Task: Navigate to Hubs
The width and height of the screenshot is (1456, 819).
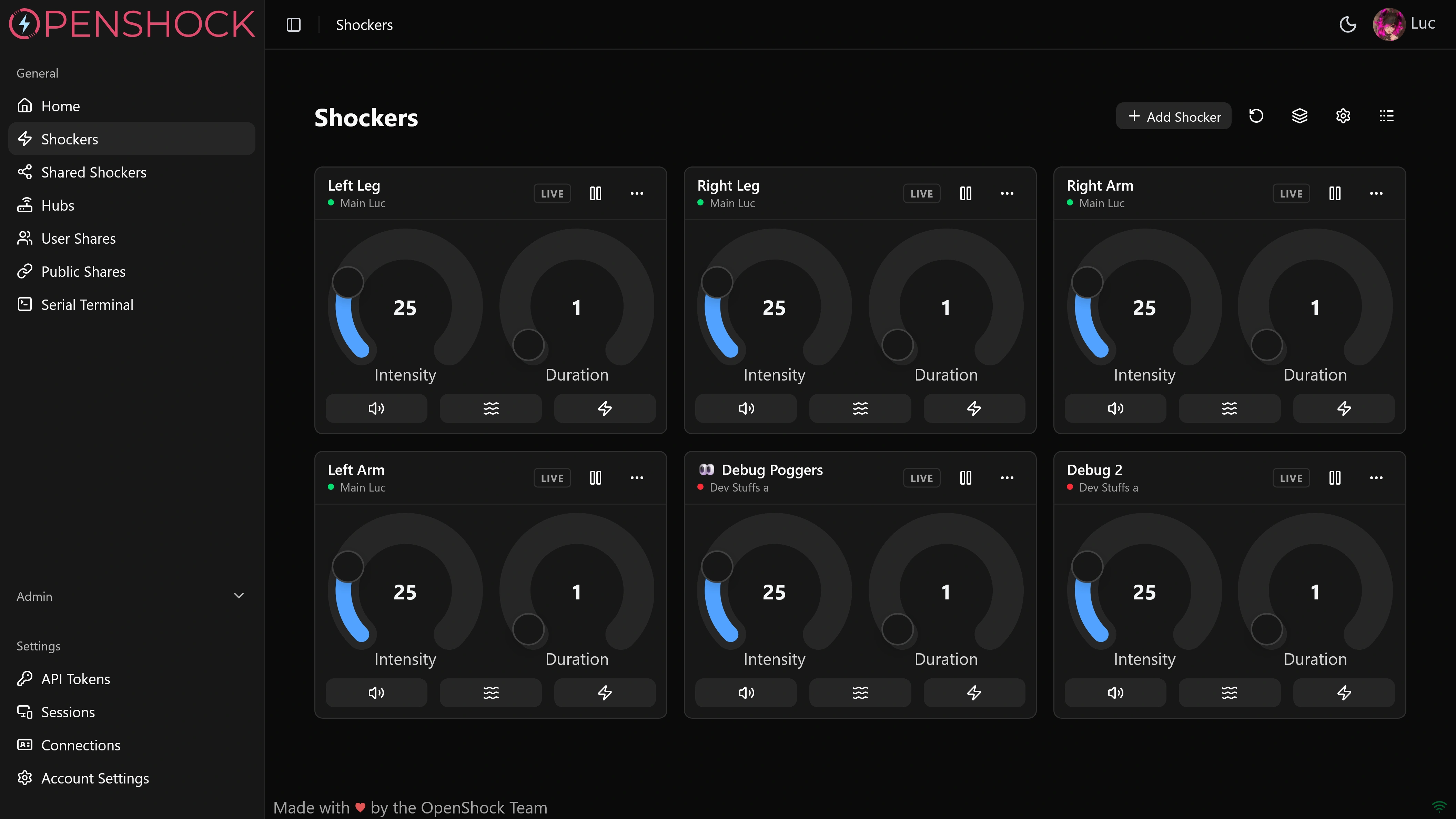Action: (132, 205)
